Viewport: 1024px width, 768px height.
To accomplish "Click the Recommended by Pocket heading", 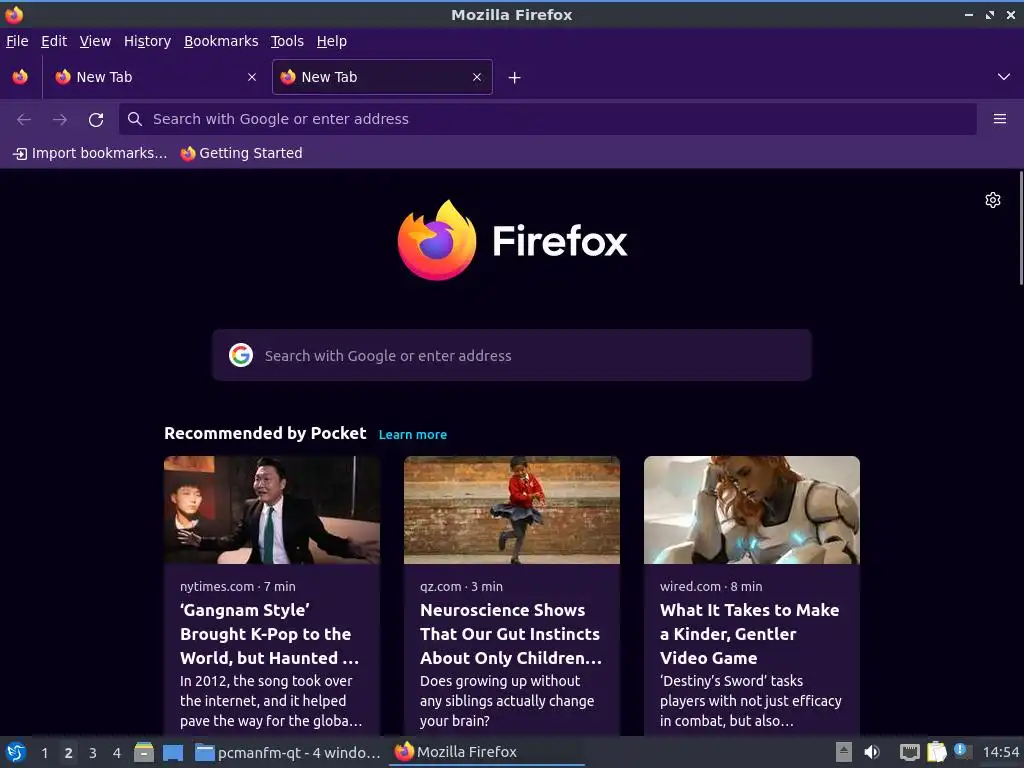I will [265, 434].
